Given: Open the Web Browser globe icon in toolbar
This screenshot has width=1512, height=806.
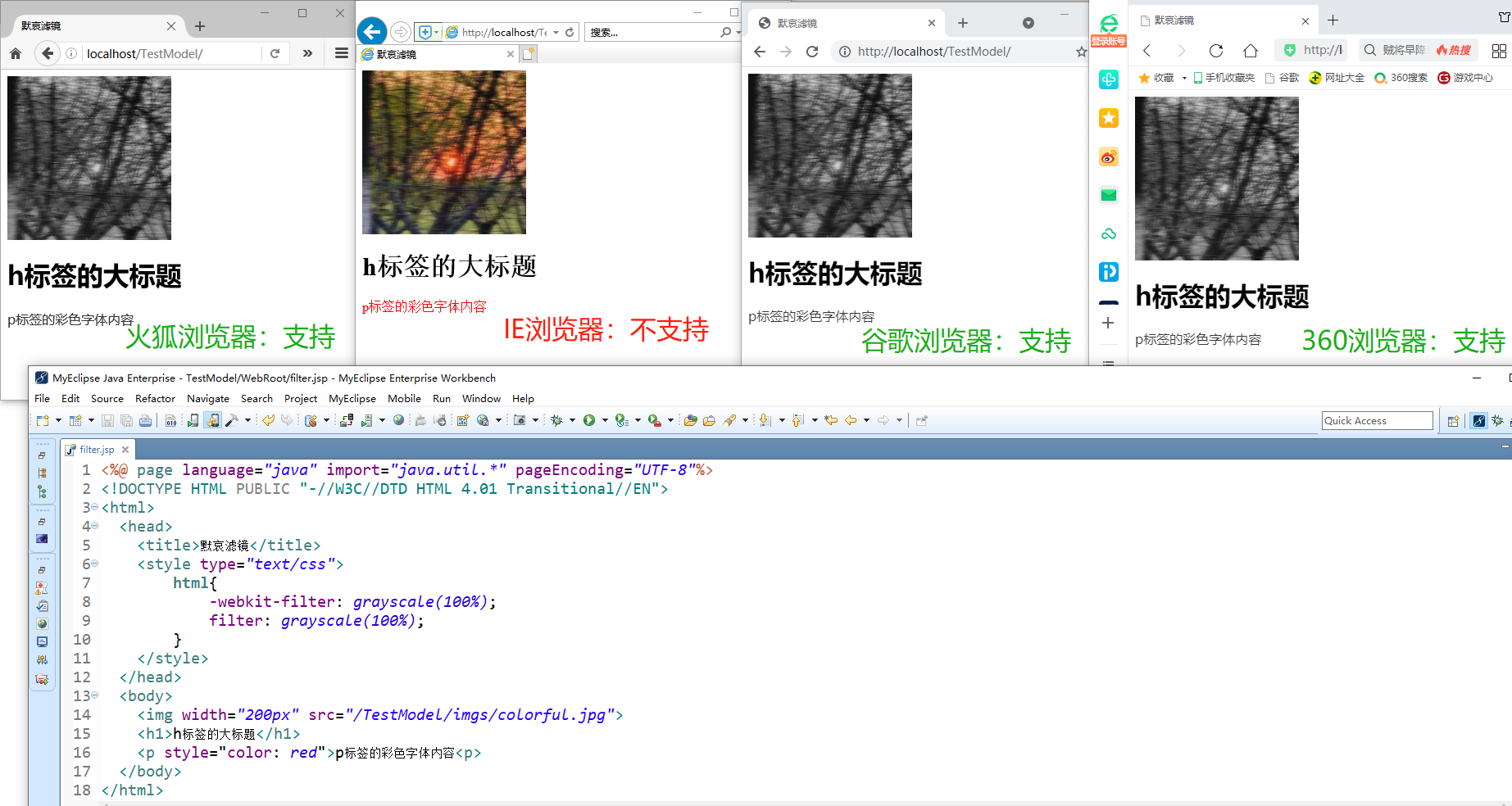Looking at the screenshot, I should point(398,419).
